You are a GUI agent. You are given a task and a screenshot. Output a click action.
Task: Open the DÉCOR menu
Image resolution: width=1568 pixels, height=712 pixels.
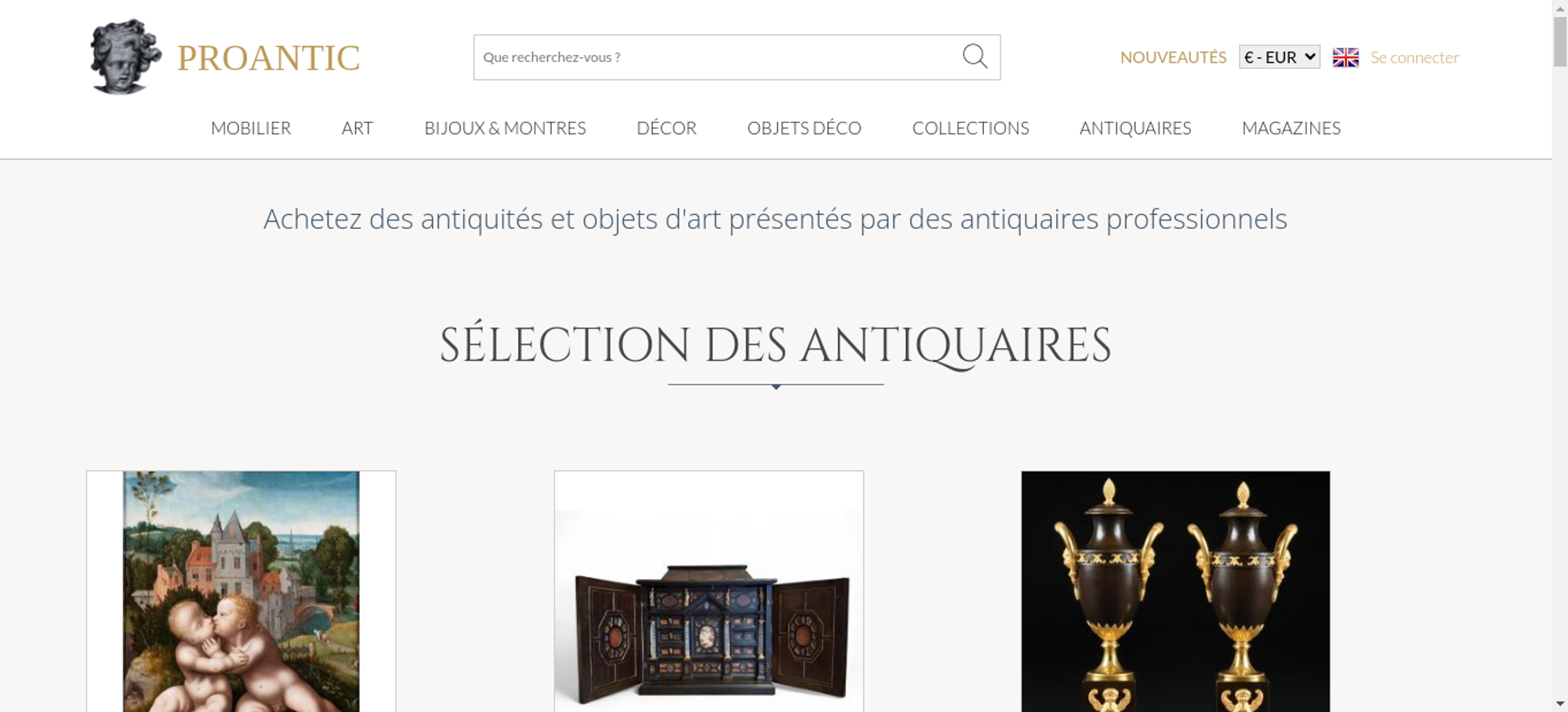pos(666,128)
